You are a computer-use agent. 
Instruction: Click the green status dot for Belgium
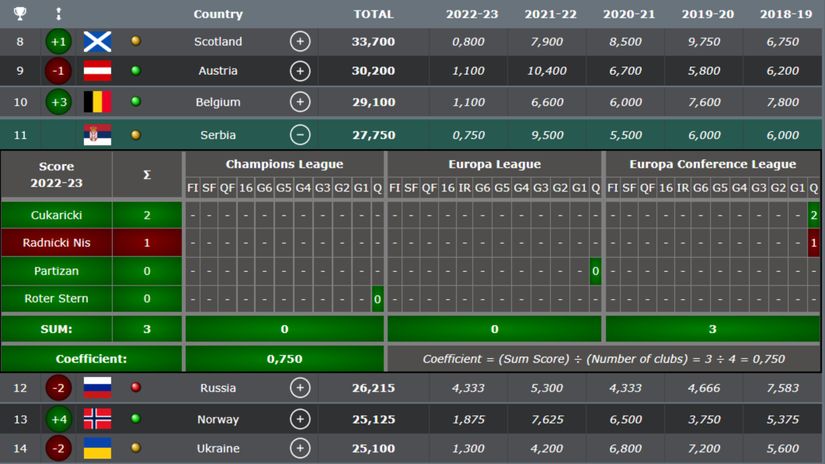click(x=136, y=101)
